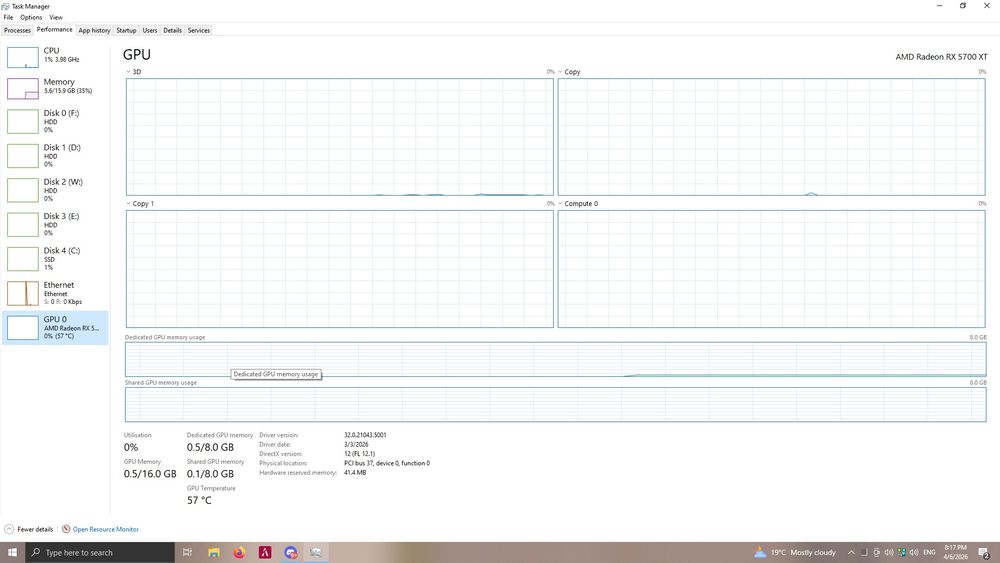Select Disk 3 (E:) in the sidebar

tap(55, 224)
